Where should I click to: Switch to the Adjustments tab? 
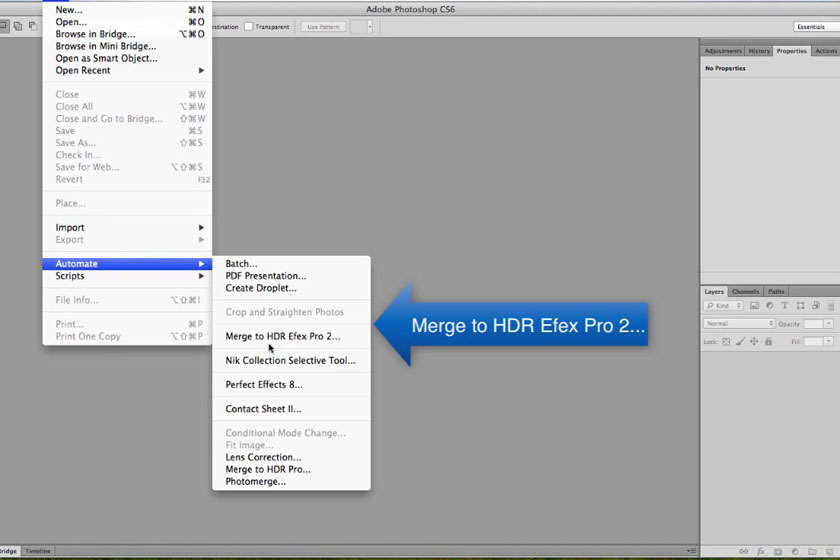(x=723, y=51)
